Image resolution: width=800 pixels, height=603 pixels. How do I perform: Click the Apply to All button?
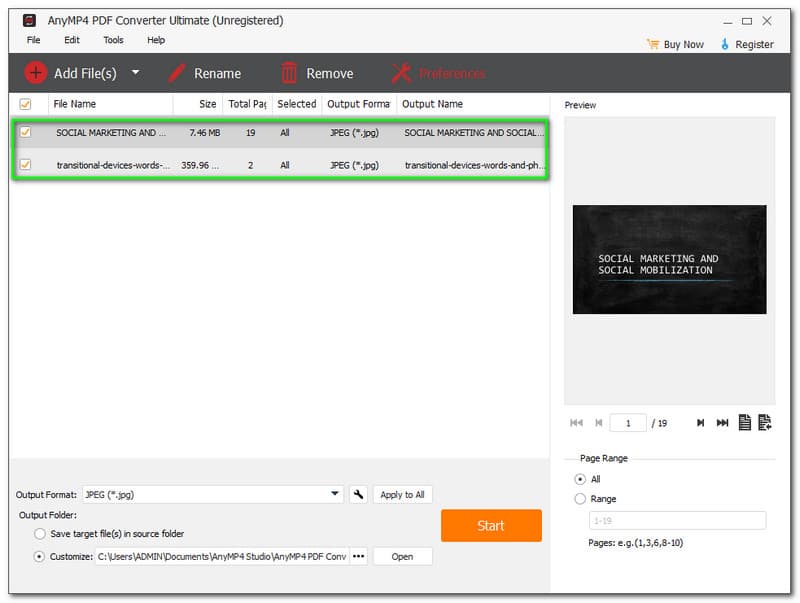tap(403, 494)
